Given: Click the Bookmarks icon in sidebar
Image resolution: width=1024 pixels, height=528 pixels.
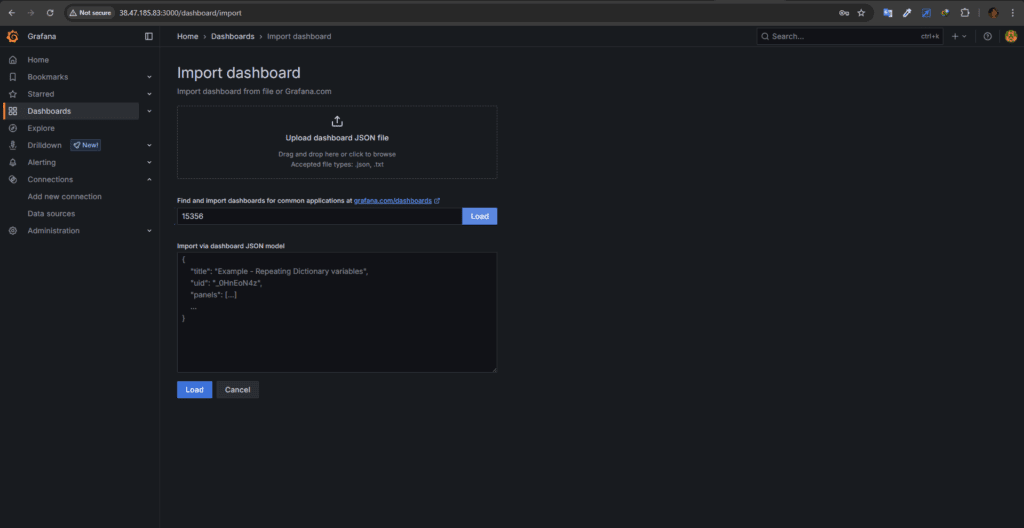Looking at the screenshot, I should coord(12,77).
